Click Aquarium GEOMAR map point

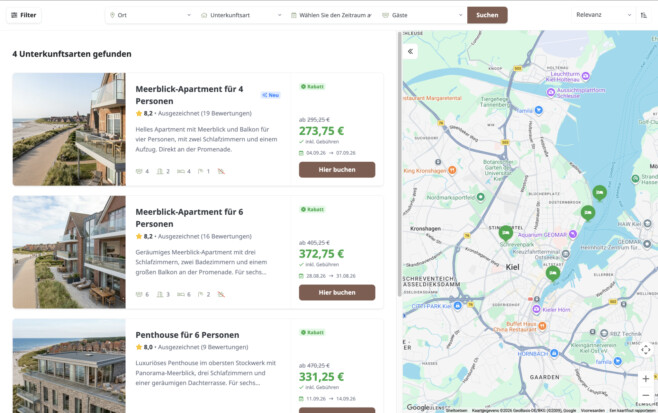coord(573,234)
